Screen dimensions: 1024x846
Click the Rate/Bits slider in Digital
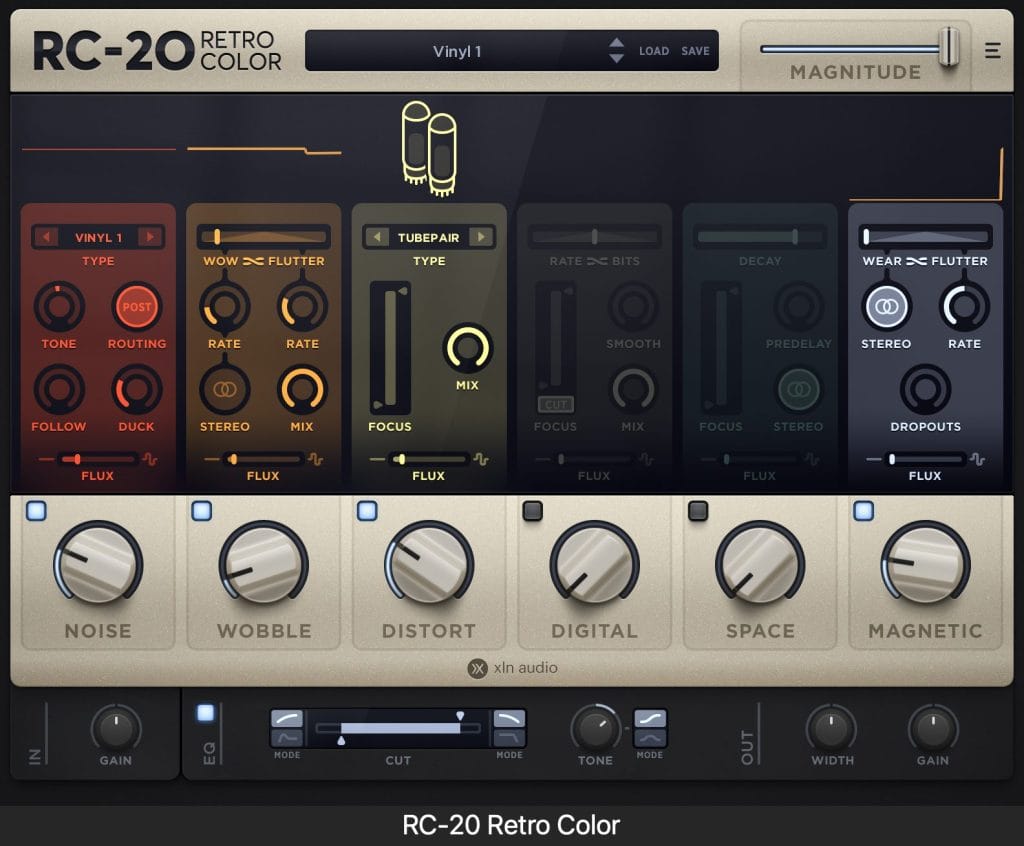[x=594, y=236]
